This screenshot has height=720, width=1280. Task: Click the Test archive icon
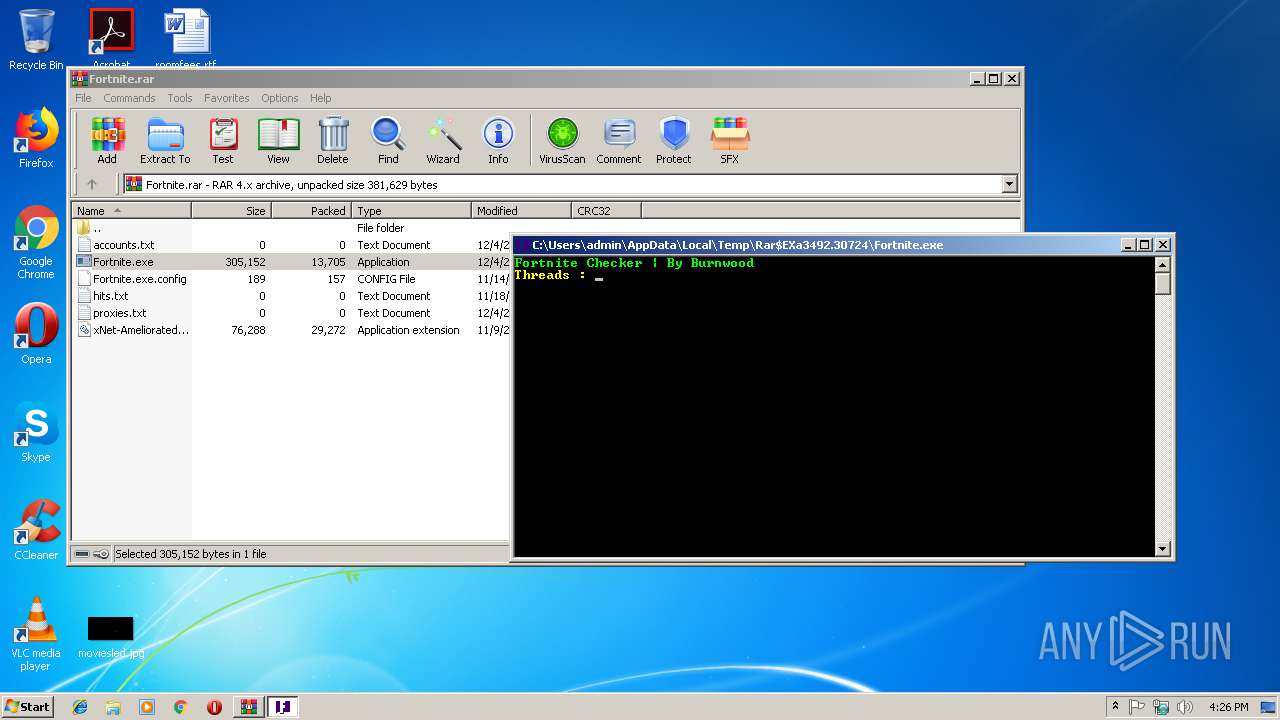[223, 141]
